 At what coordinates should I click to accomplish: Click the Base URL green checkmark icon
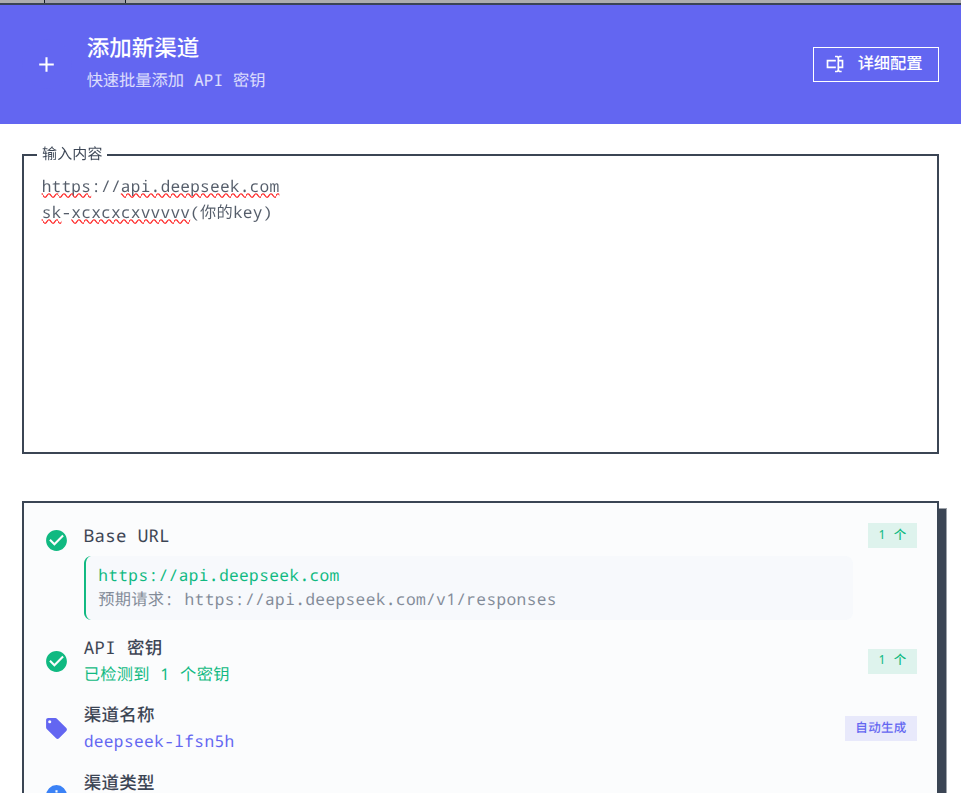(x=56, y=540)
